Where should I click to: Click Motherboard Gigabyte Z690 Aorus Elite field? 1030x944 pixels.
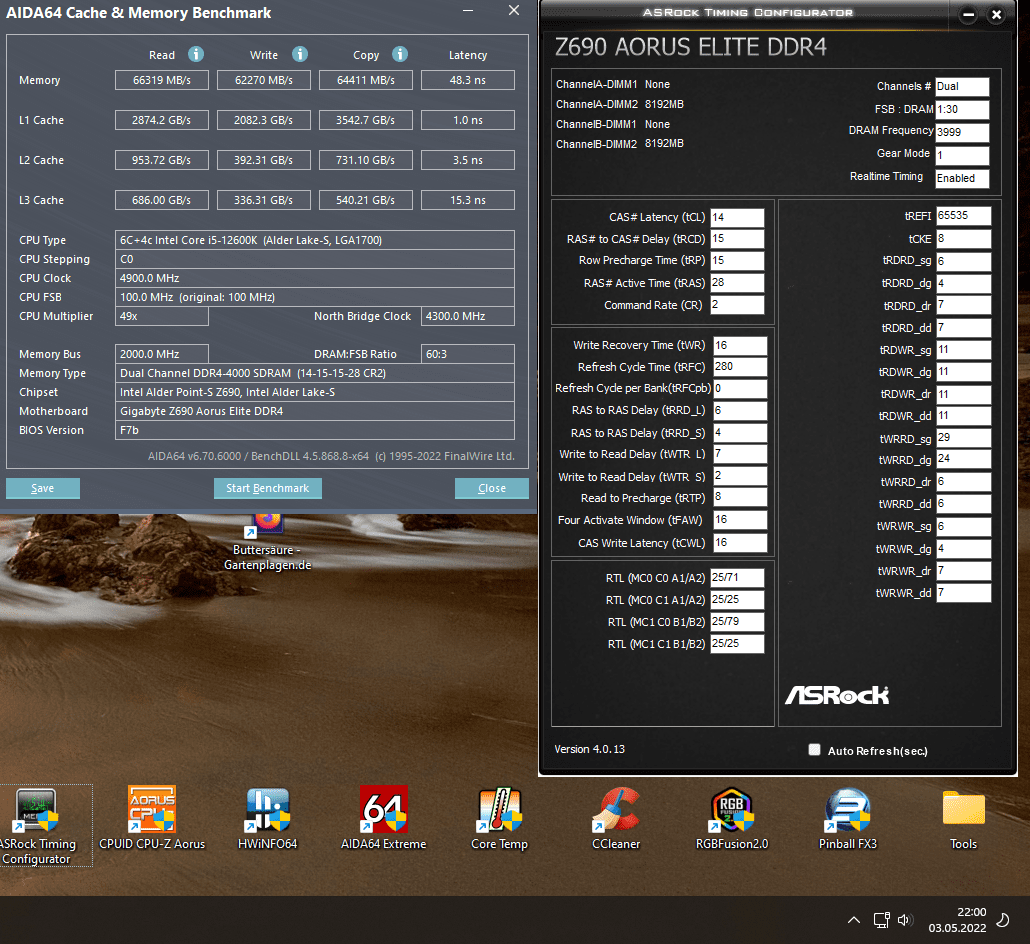[x=315, y=411]
